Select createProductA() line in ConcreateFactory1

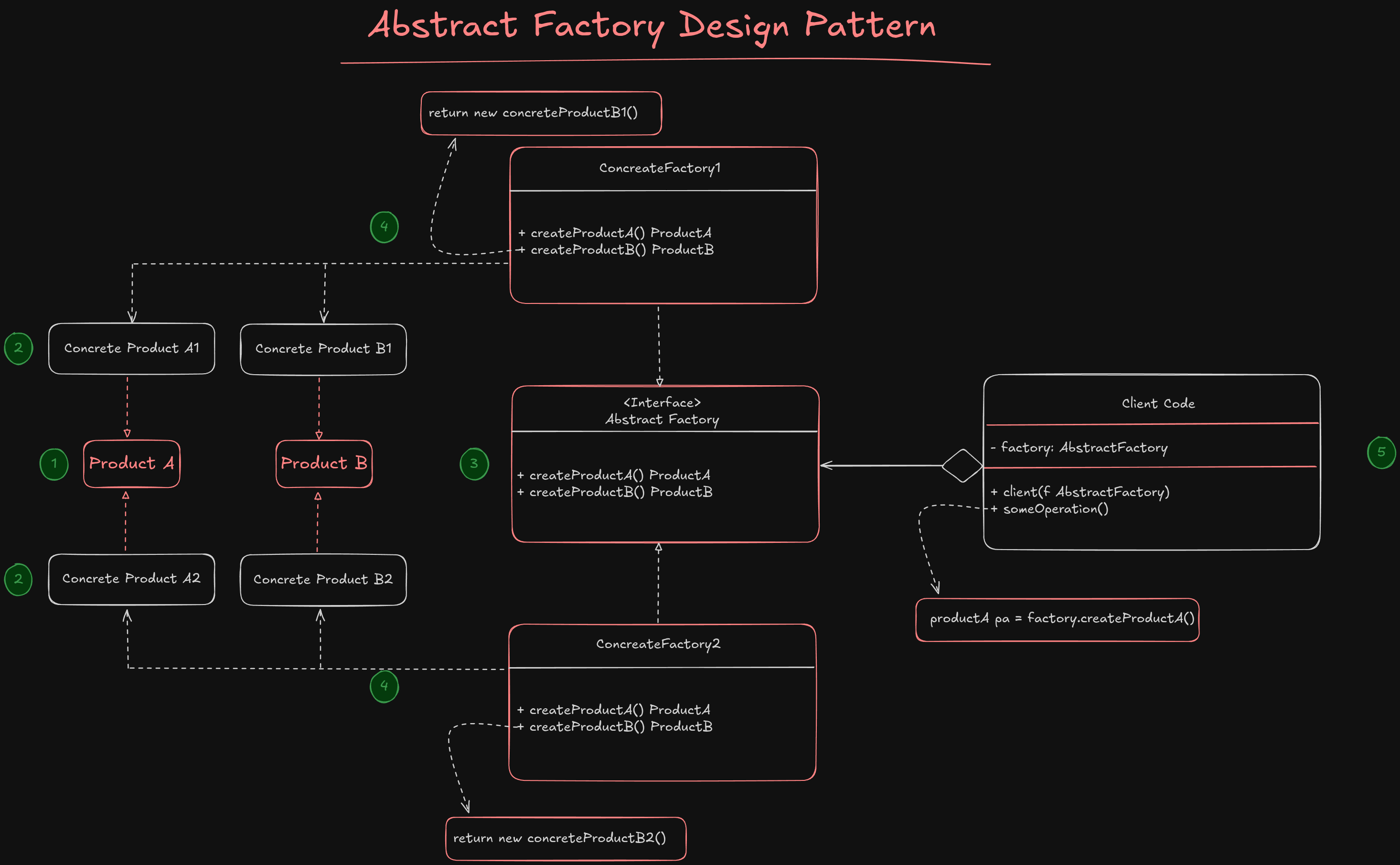(x=615, y=233)
